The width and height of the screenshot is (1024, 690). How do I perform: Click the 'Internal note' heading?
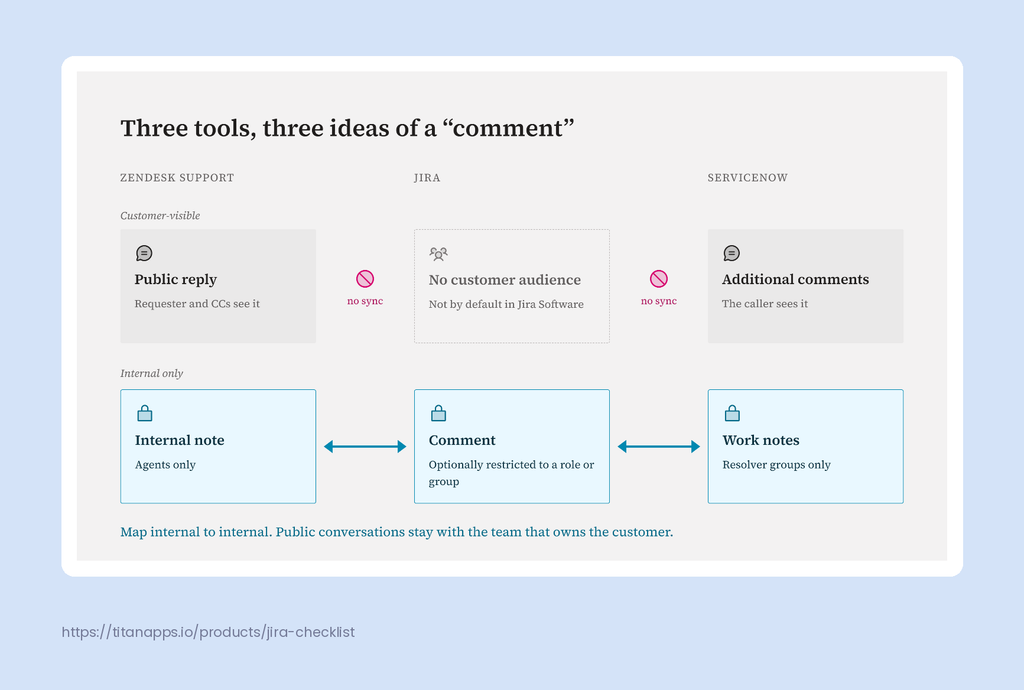click(x=180, y=440)
